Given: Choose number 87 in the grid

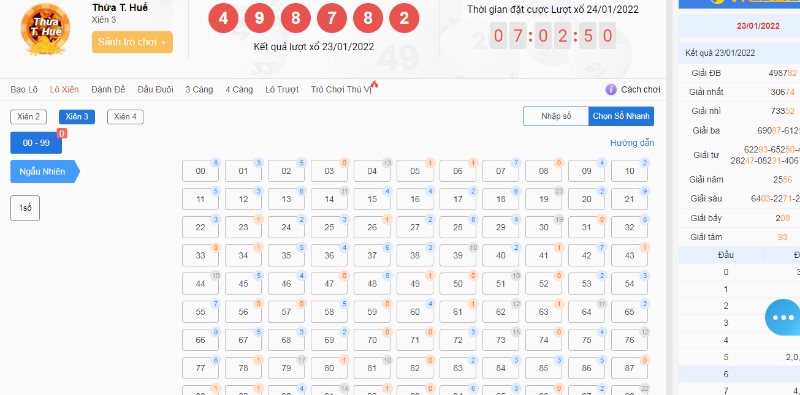Looking at the screenshot, I should click(x=629, y=368).
